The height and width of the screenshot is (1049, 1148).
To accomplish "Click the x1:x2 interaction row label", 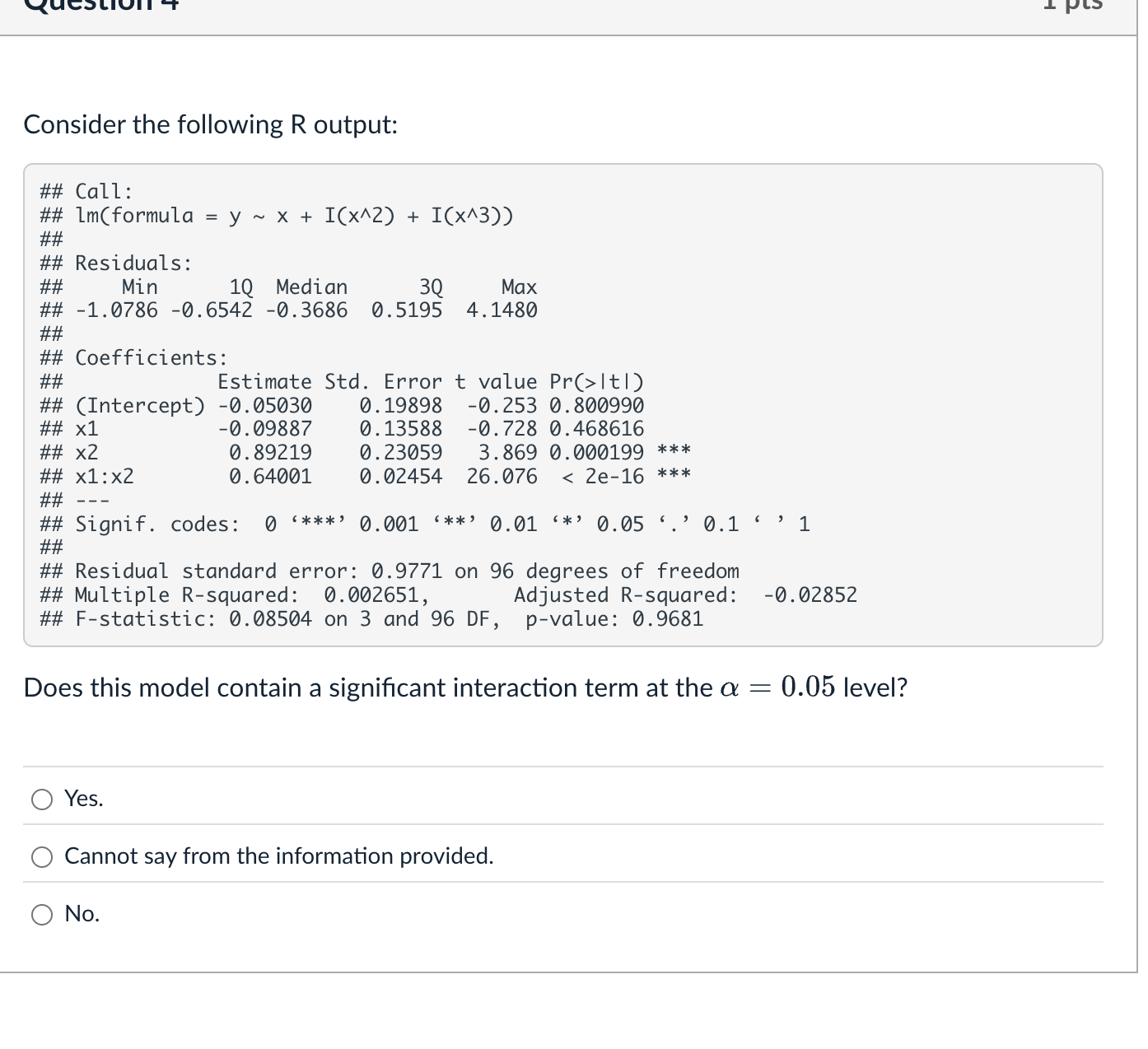I will (x=105, y=477).
